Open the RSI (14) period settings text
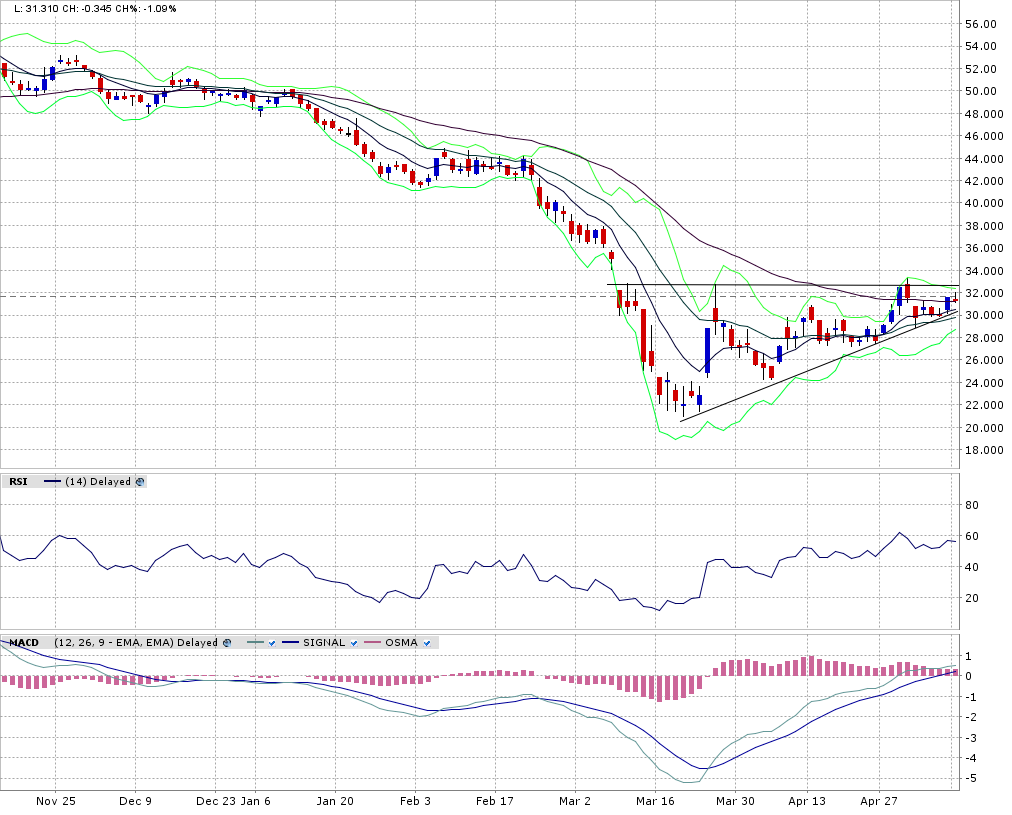Image resolution: width=1012 pixels, height=815 pixels. 75,482
